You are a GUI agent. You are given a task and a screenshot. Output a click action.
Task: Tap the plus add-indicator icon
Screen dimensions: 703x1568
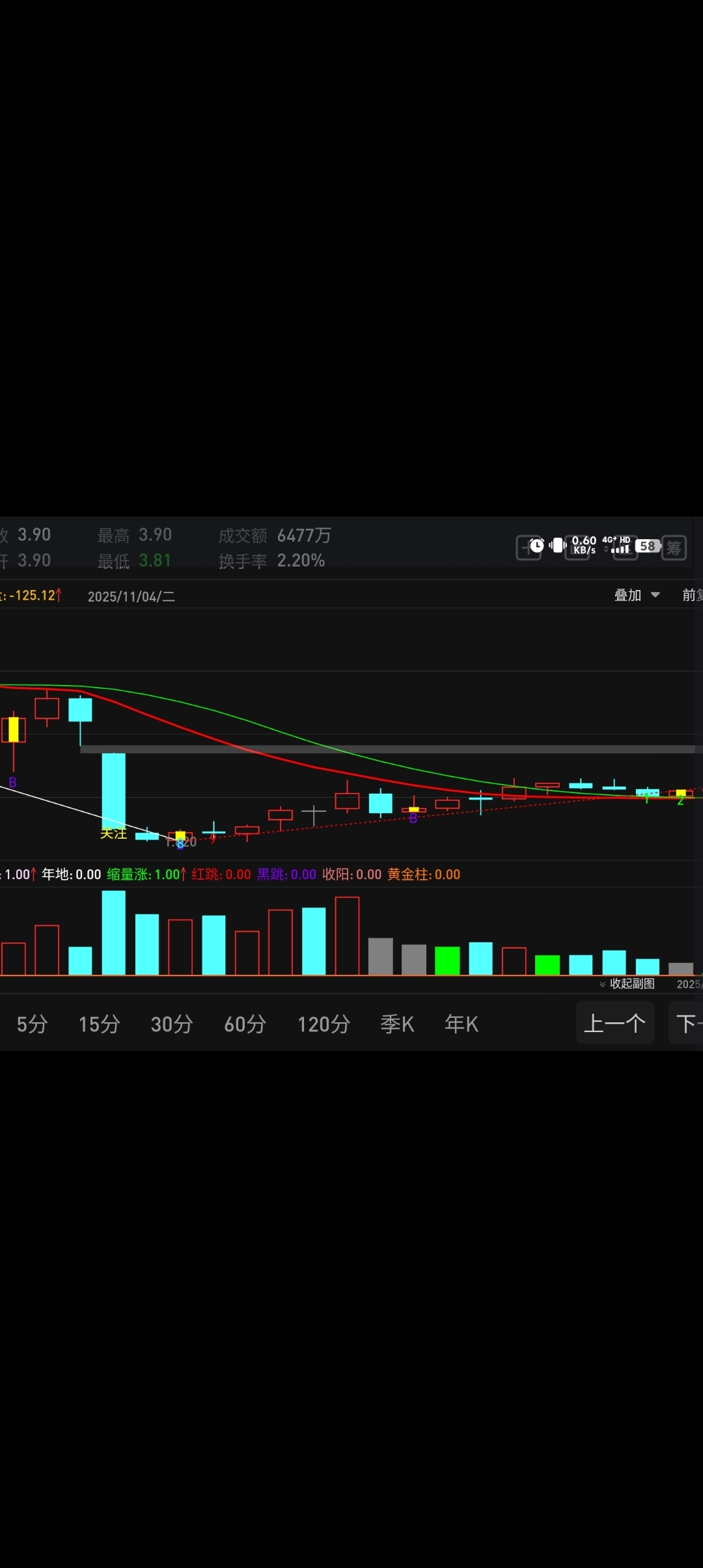point(528,548)
